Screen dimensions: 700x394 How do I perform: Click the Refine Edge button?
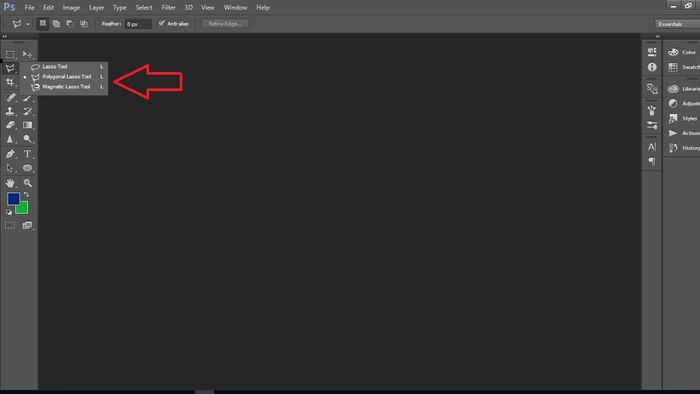tap(225, 24)
